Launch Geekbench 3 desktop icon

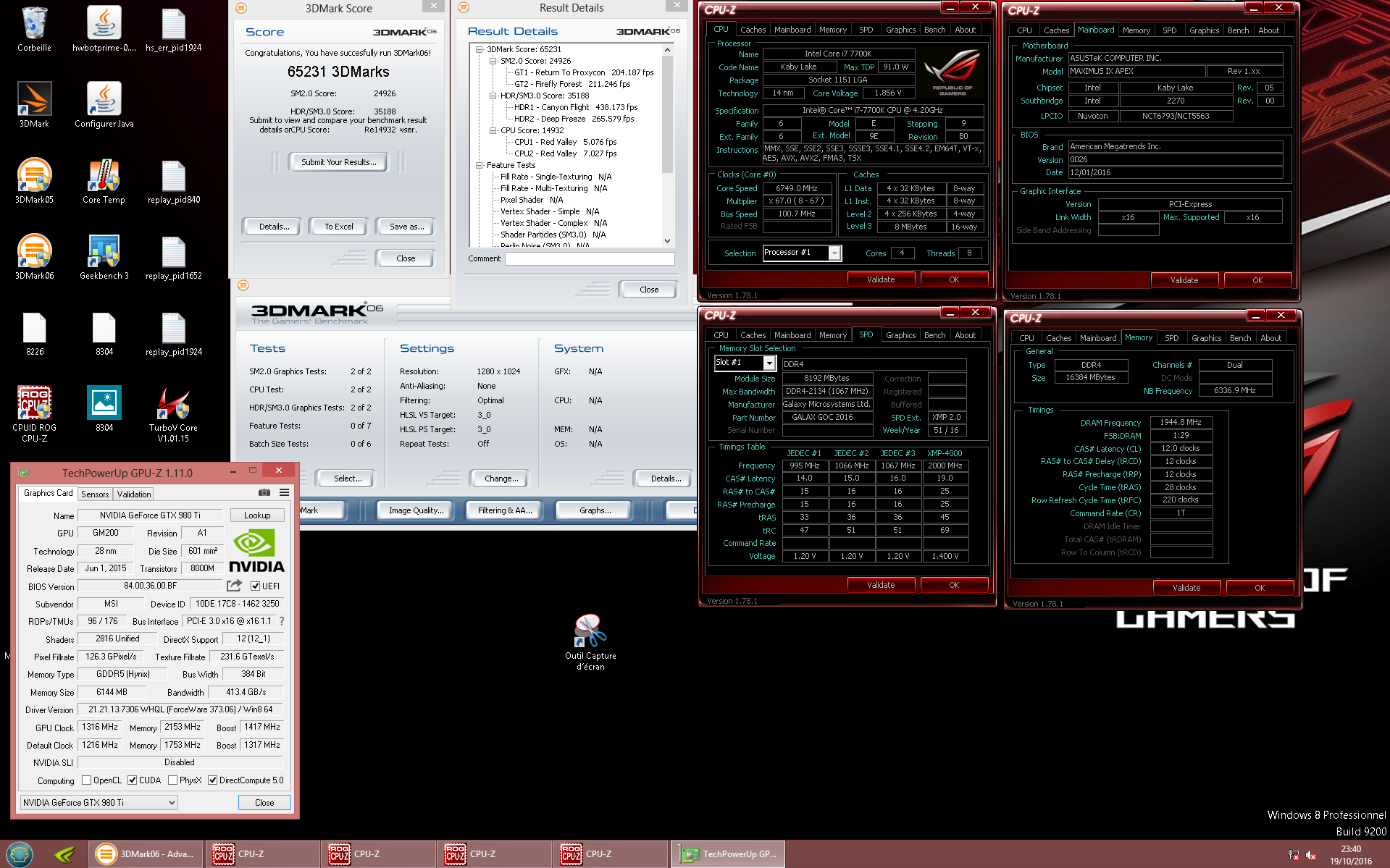coord(104,258)
